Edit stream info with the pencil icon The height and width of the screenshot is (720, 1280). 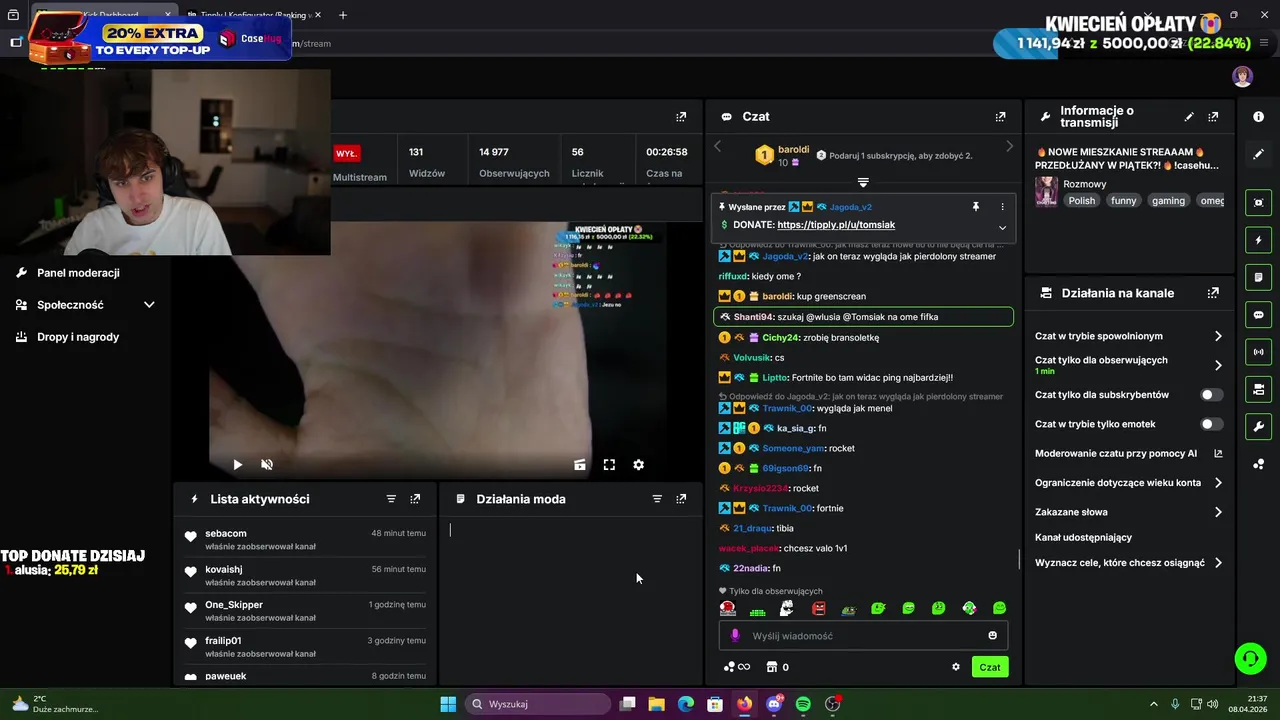(1189, 117)
